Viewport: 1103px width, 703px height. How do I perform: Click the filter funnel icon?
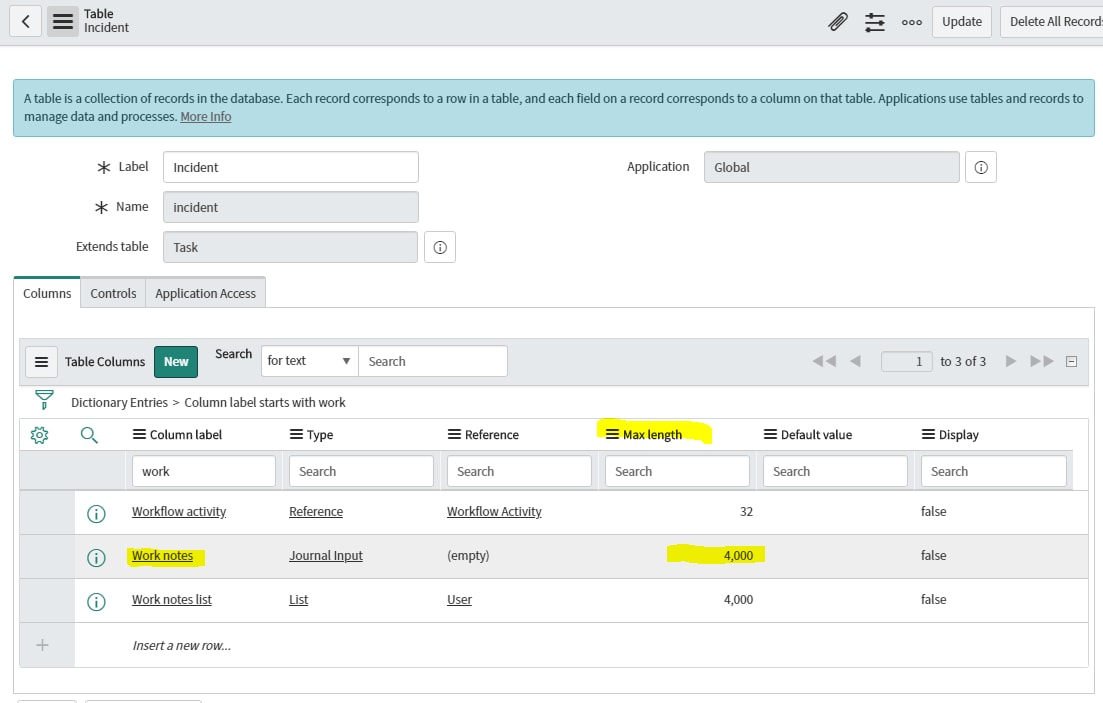(x=44, y=401)
